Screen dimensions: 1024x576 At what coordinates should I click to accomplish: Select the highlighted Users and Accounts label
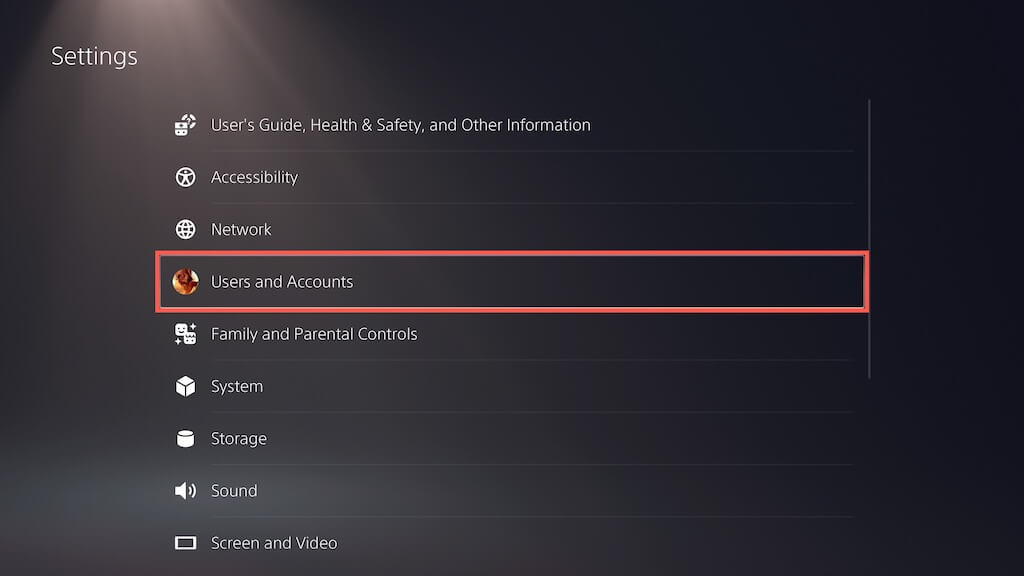pyautogui.click(x=282, y=282)
